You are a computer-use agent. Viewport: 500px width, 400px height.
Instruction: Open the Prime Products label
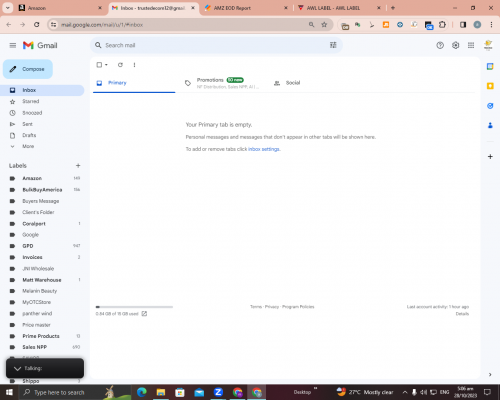coord(42,336)
